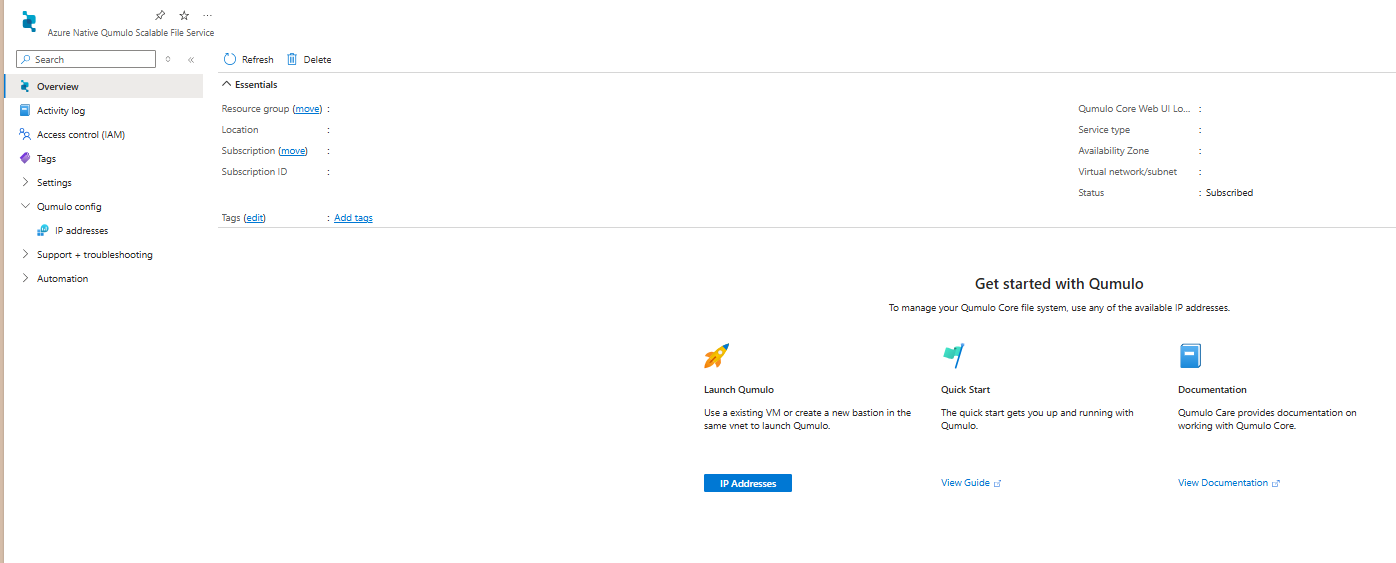Click external link icon beside View Documentation
The width and height of the screenshot is (1396, 563).
tap(1276, 483)
